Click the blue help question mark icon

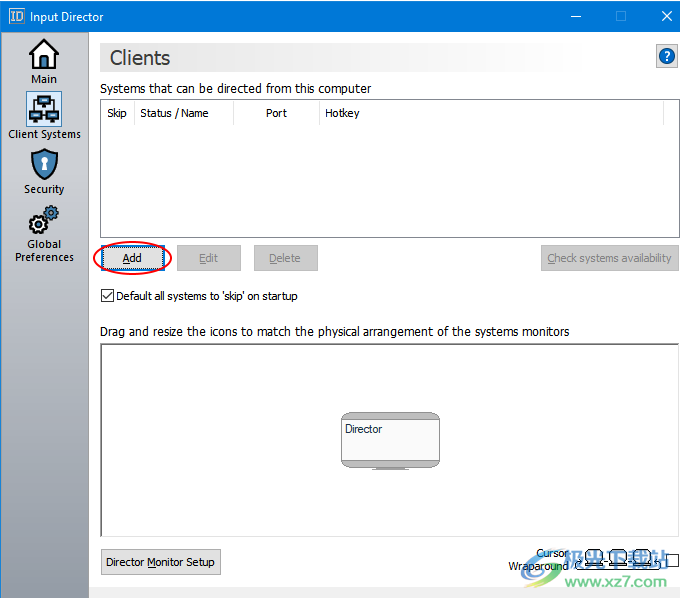pyautogui.click(x=667, y=56)
